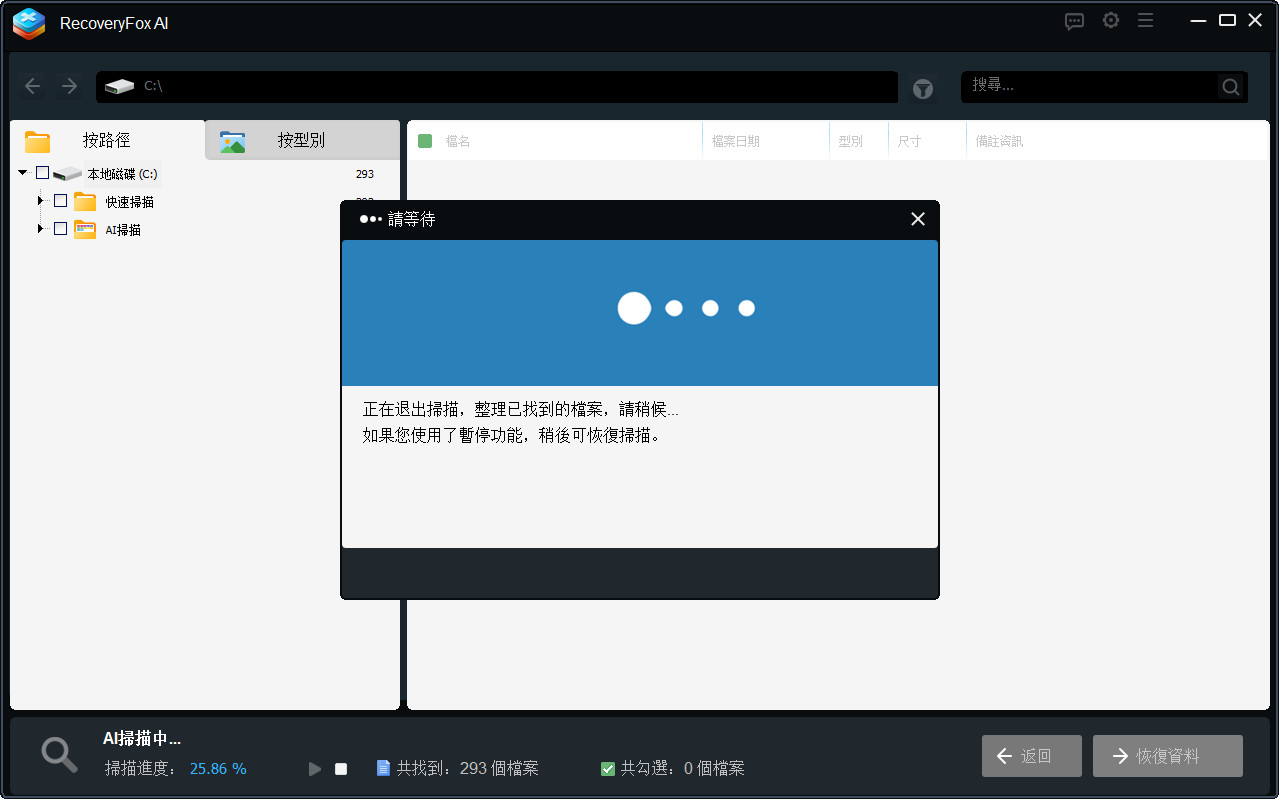Stop the scan with the square stop control

(340, 768)
